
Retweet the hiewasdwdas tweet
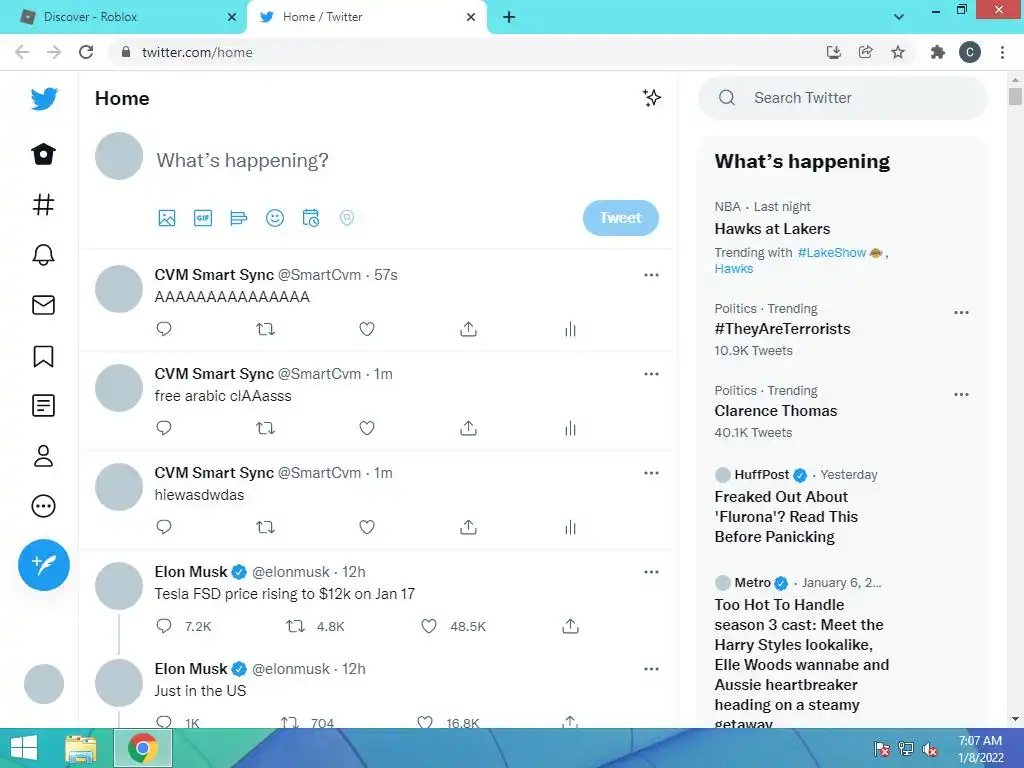265,527
